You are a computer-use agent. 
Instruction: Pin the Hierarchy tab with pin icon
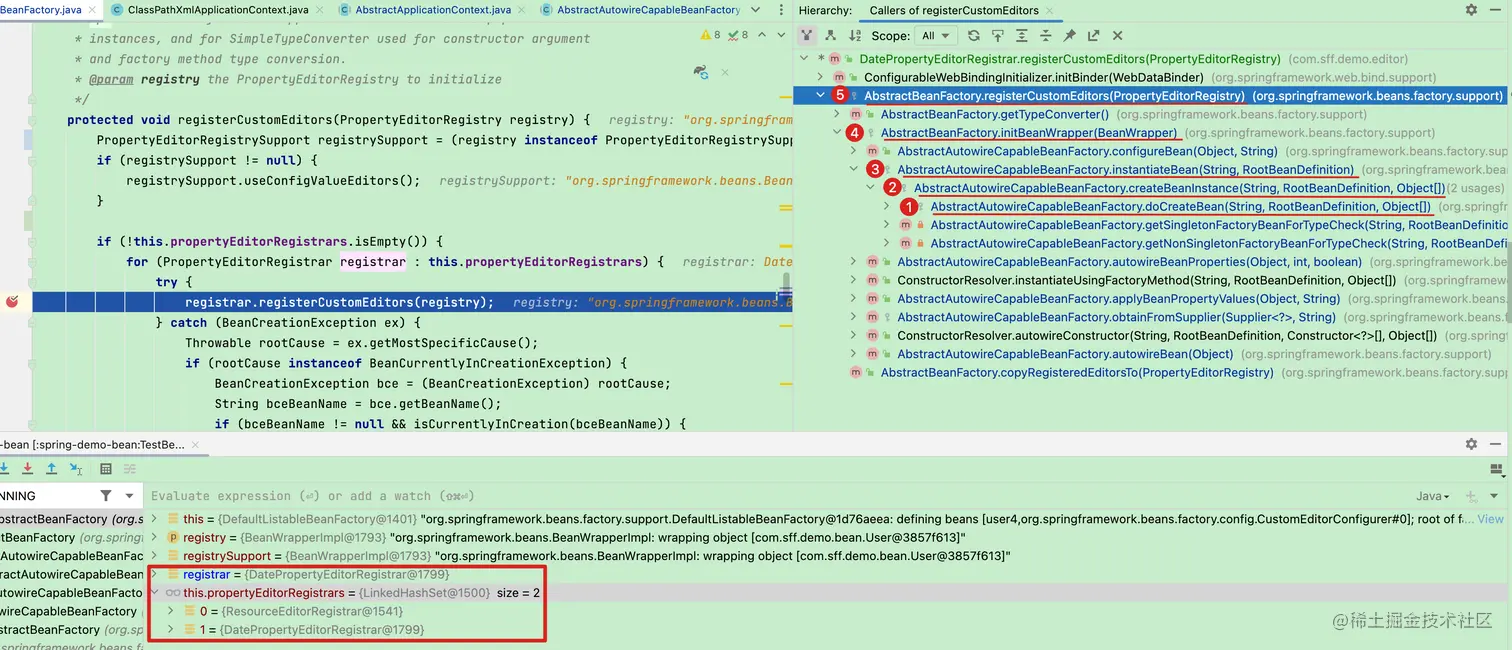point(1069,36)
